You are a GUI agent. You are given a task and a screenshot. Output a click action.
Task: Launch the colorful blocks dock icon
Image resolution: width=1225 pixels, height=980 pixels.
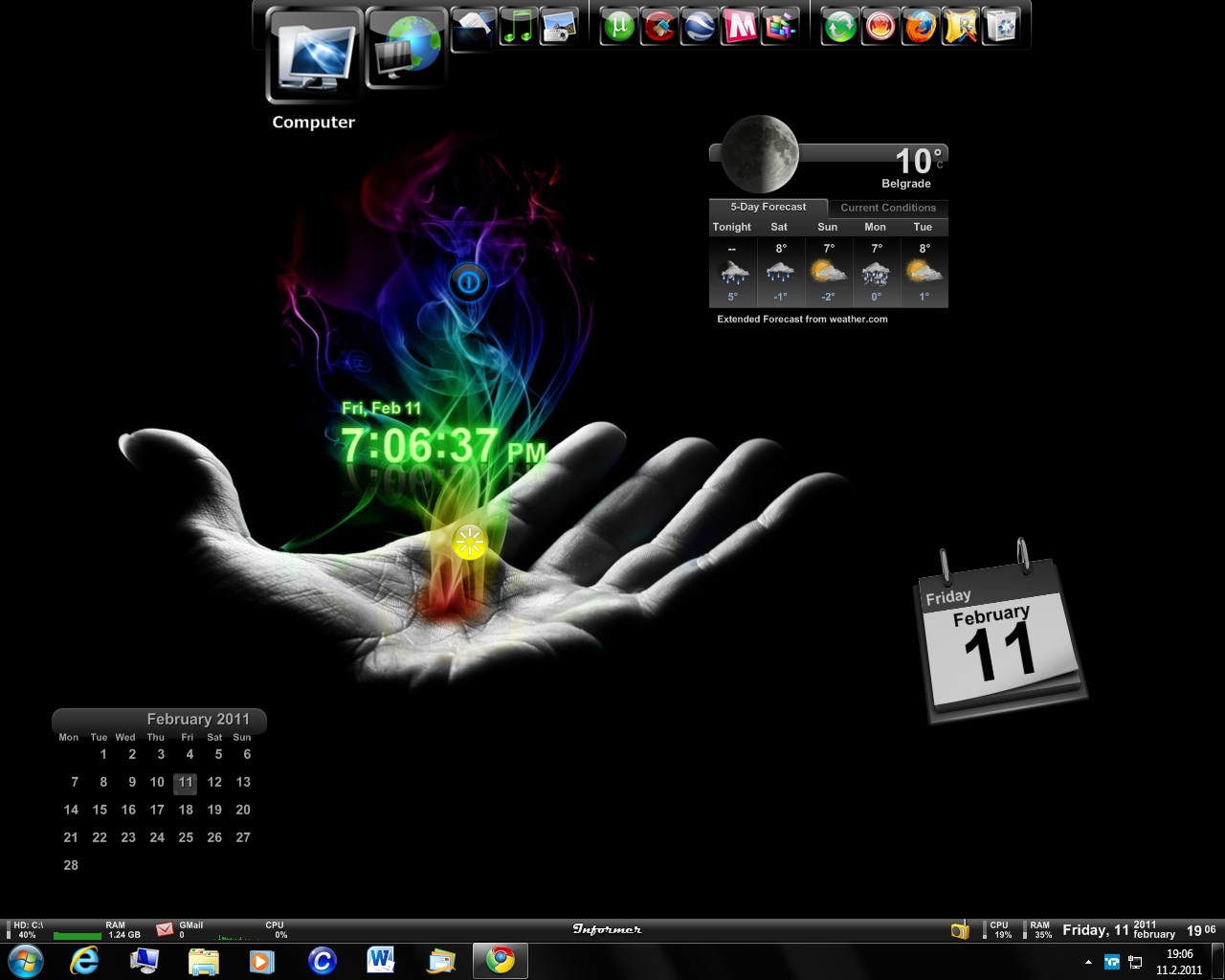pos(780,27)
